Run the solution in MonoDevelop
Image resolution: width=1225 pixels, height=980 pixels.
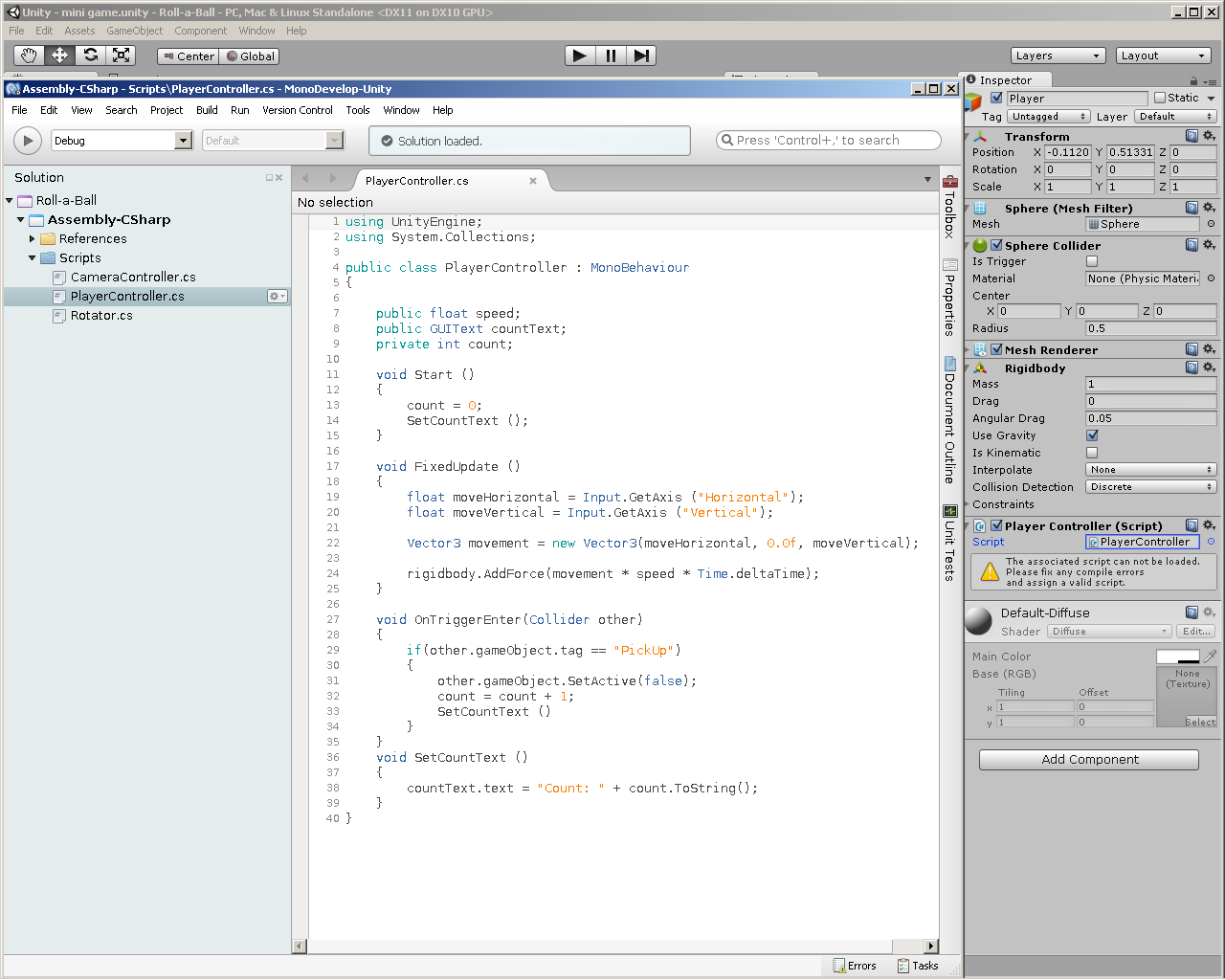[x=28, y=141]
